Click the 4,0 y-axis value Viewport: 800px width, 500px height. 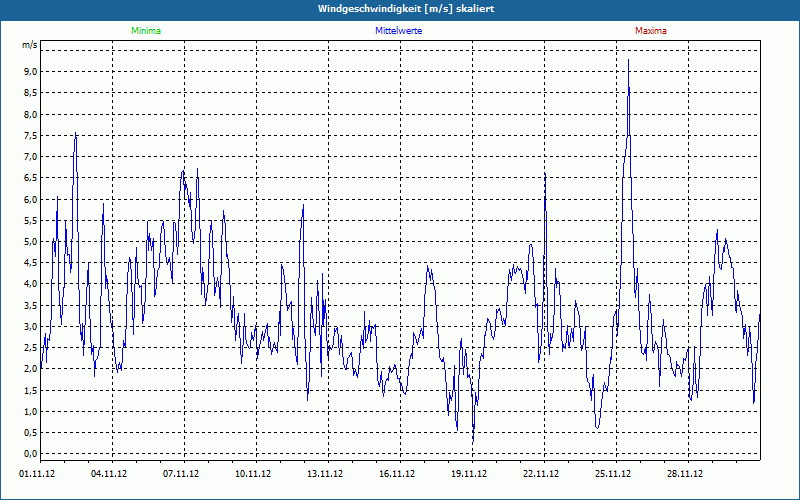coord(31,284)
